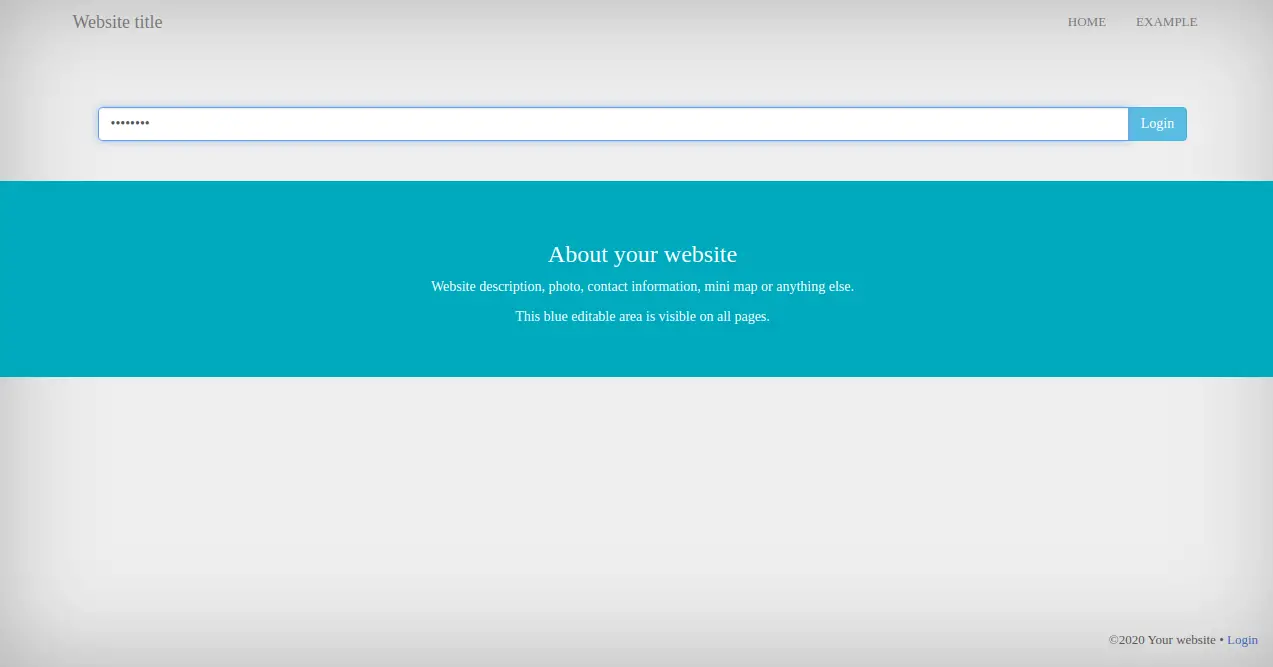This screenshot has width=1273, height=667.
Task: Go to the HOME menu item
Action: (x=1086, y=22)
